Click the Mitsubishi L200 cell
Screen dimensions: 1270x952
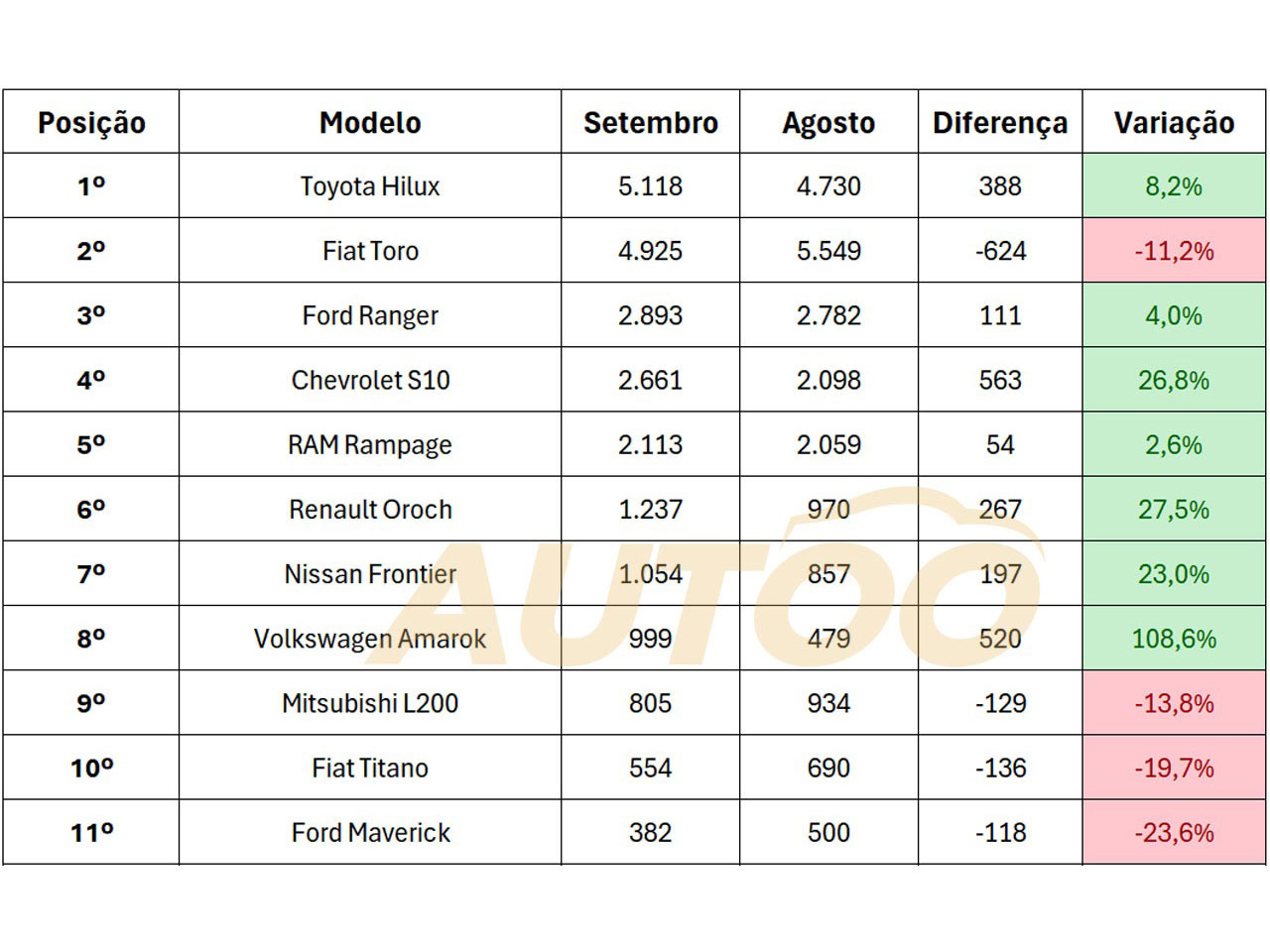tap(370, 703)
